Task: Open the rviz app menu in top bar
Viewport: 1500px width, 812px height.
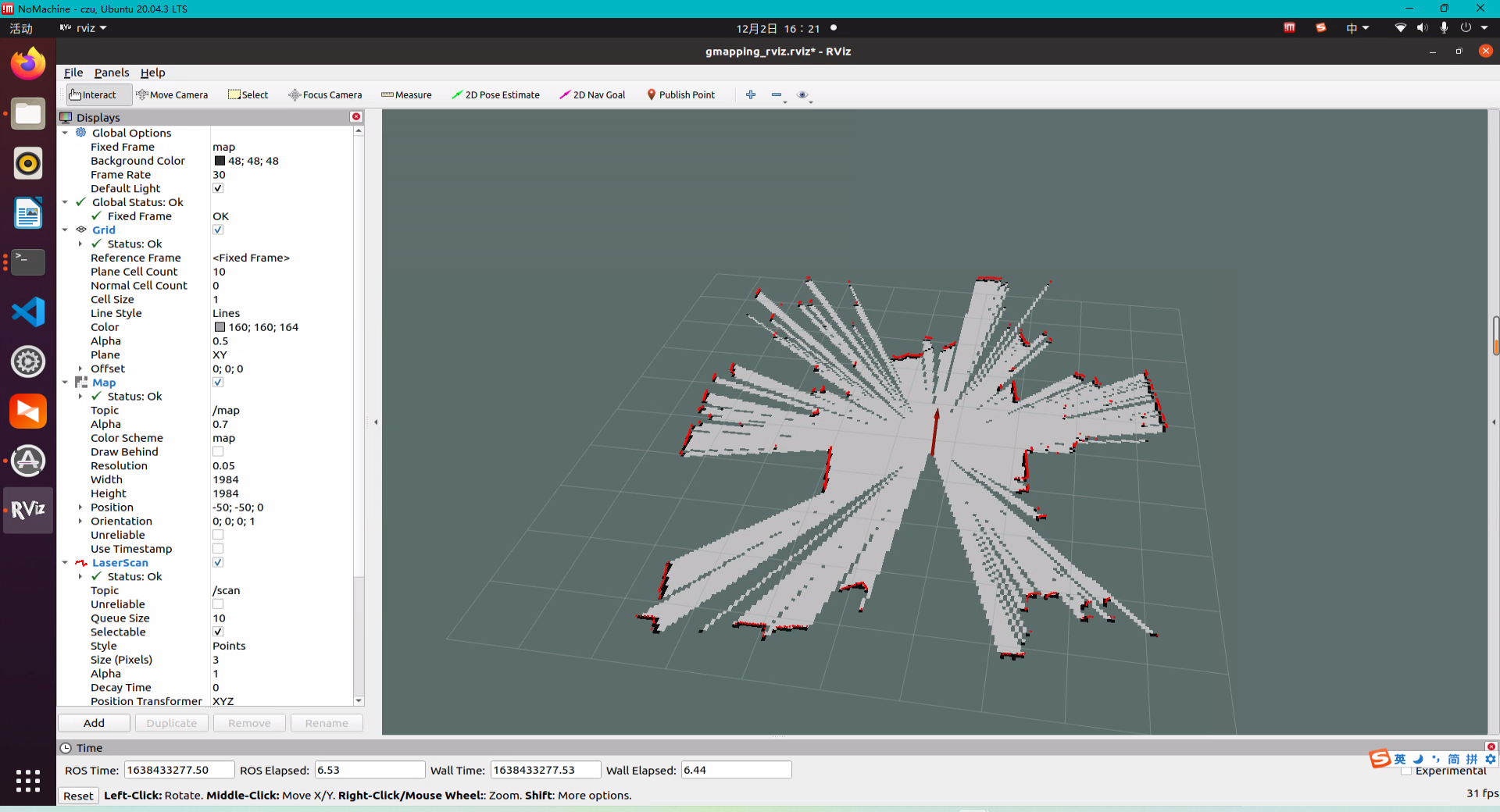Action: pyautogui.click(x=83, y=28)
